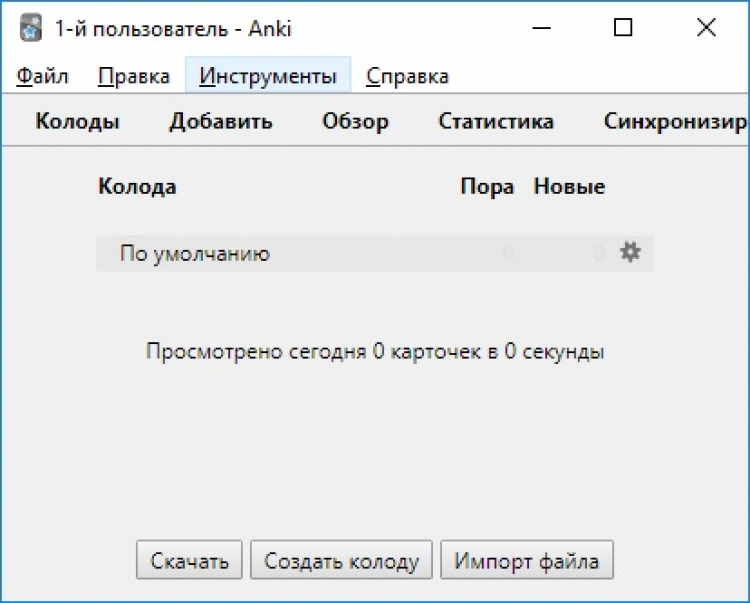Expand the Инструменты menu
This screenshot has width=750, height=603.
click(x=268, y=76)
